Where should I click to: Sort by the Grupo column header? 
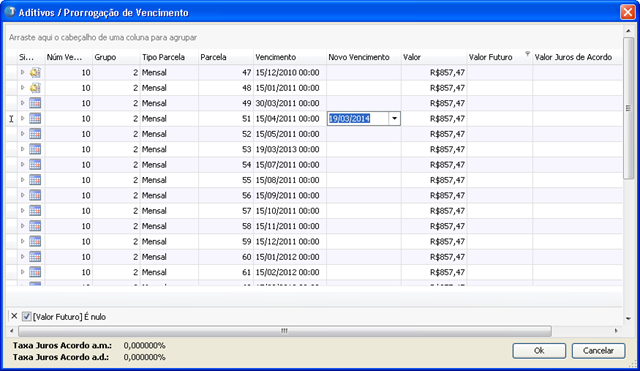pyautogui.click(x=116, y=57)
